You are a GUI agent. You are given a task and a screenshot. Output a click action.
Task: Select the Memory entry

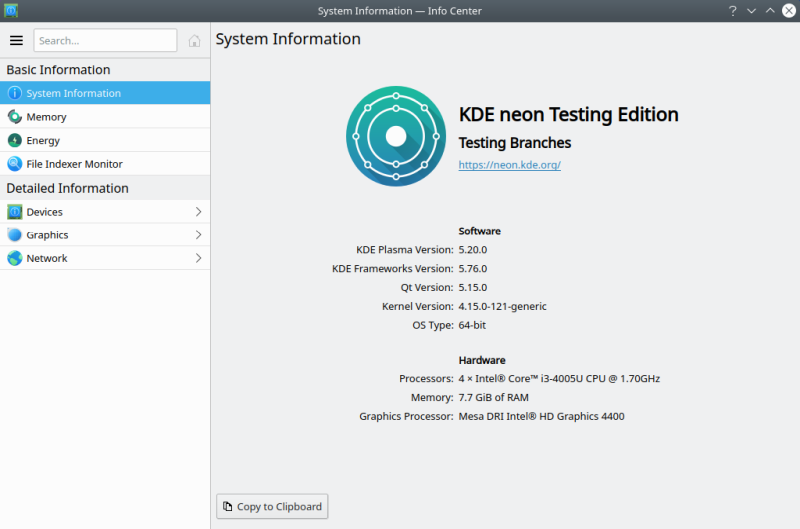click(47, 117)
